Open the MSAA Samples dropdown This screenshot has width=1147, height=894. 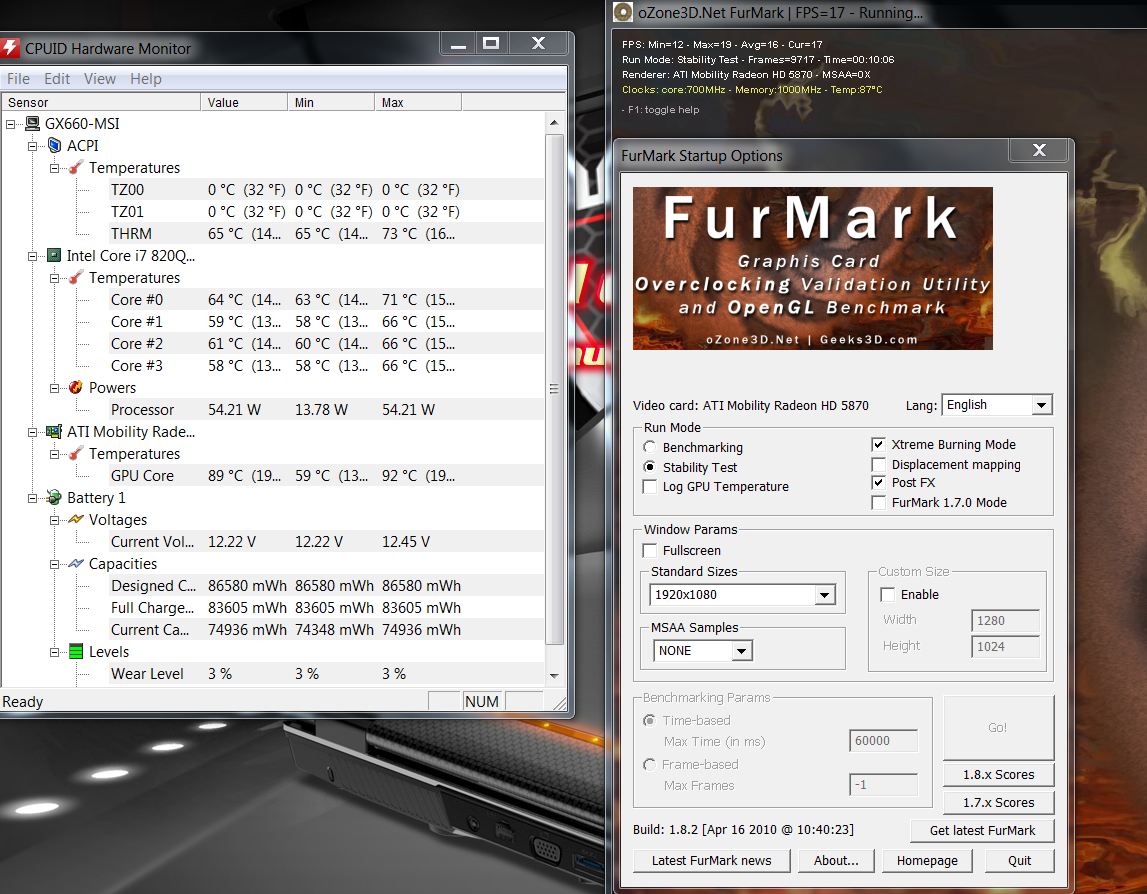[741, 650]
